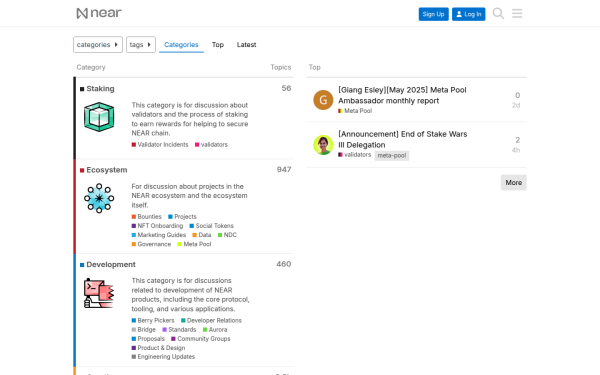Viewport: 600px width, 375px height.
Task: Open the Data subcategory
Action: coord(202,235)
